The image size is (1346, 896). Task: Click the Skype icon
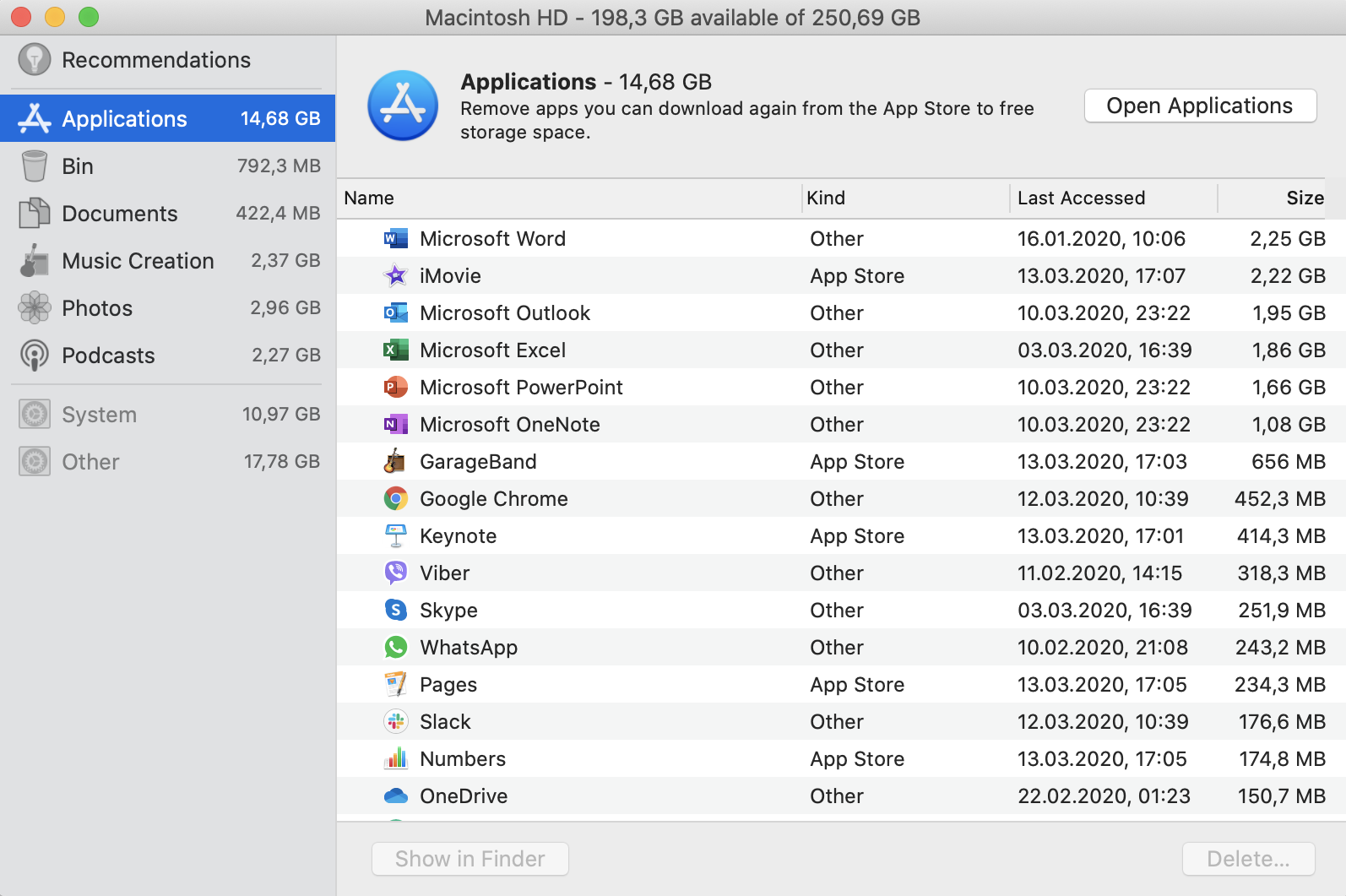click(395, 610)
